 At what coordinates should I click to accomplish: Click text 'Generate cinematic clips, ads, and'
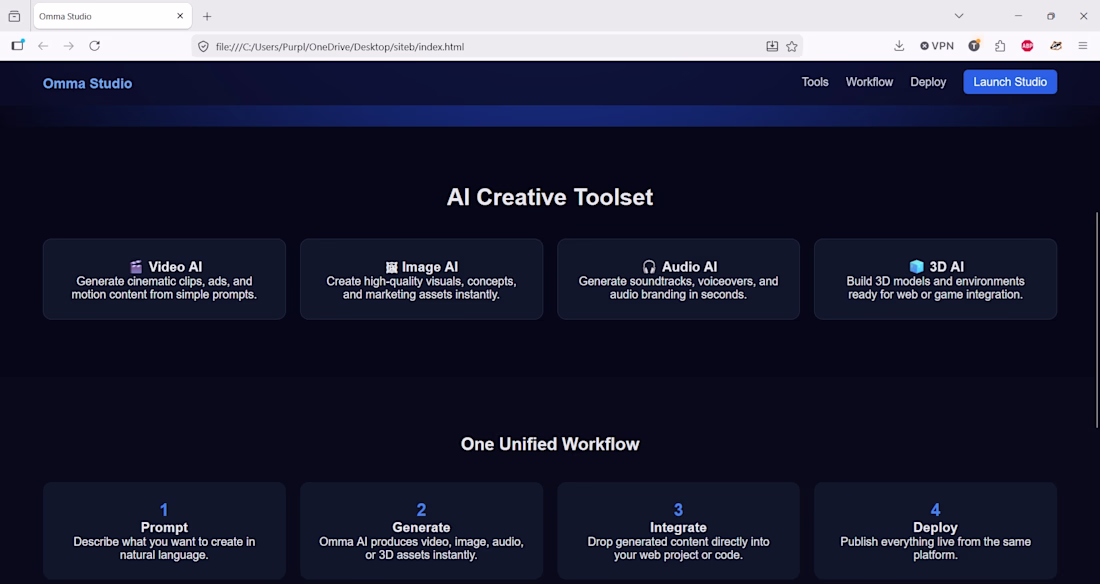pos(164,281)
